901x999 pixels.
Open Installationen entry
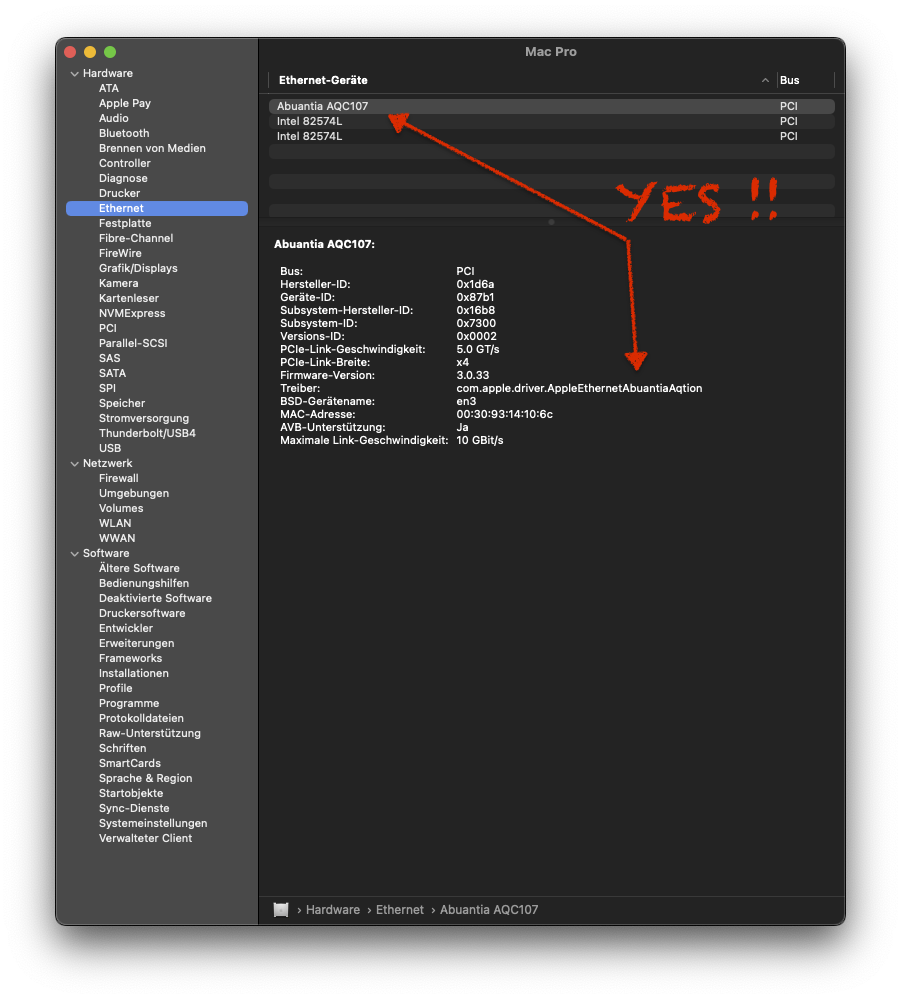pyautogui.click(x=133, y=673)
